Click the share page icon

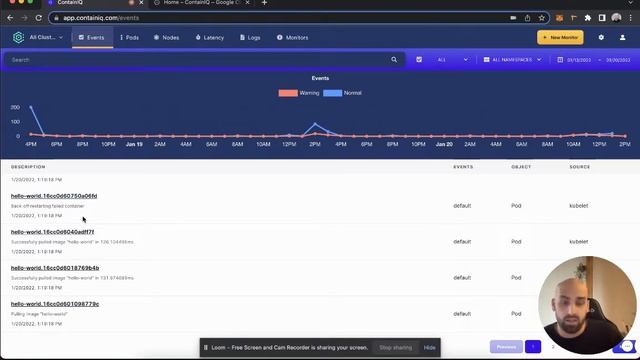coord(527,18)
